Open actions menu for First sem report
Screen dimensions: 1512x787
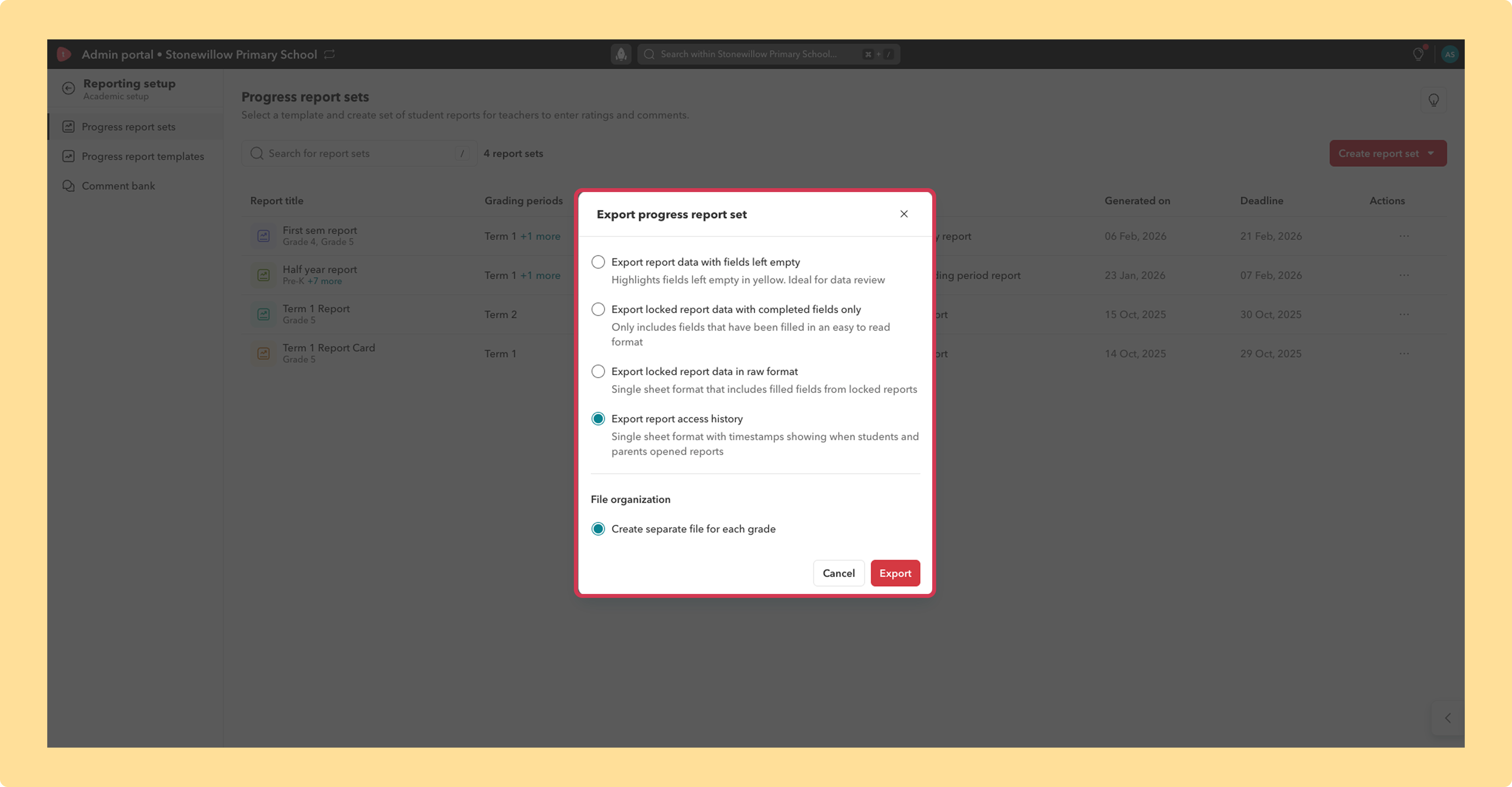pyautogui.click(x=1404, y=236)
